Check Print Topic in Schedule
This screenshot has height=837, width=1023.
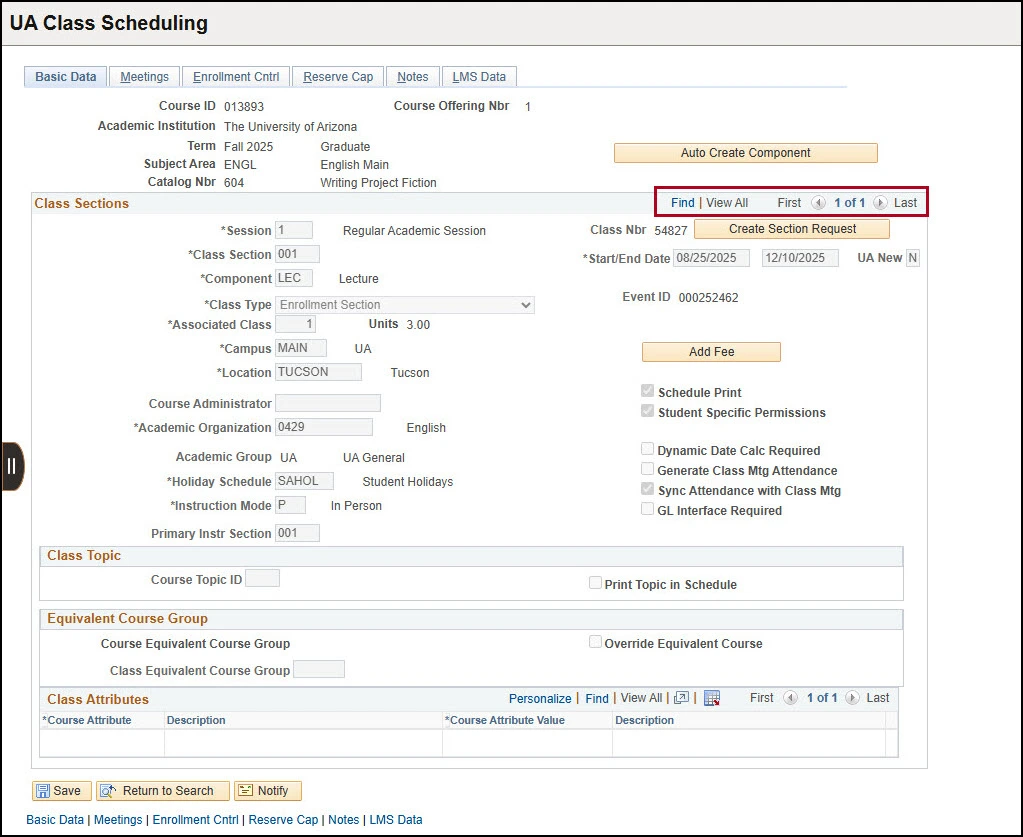pos(595,583)
